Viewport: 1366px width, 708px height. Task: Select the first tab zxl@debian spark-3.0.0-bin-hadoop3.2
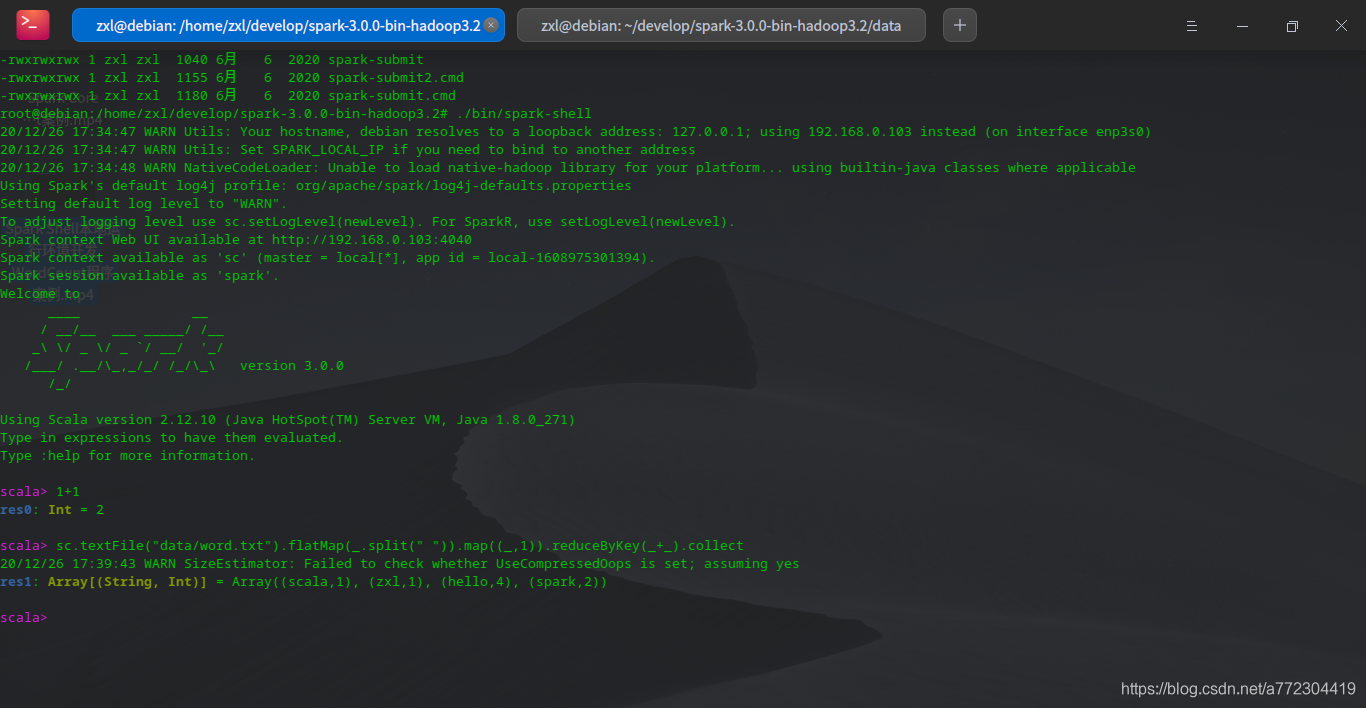coord(288,25)
